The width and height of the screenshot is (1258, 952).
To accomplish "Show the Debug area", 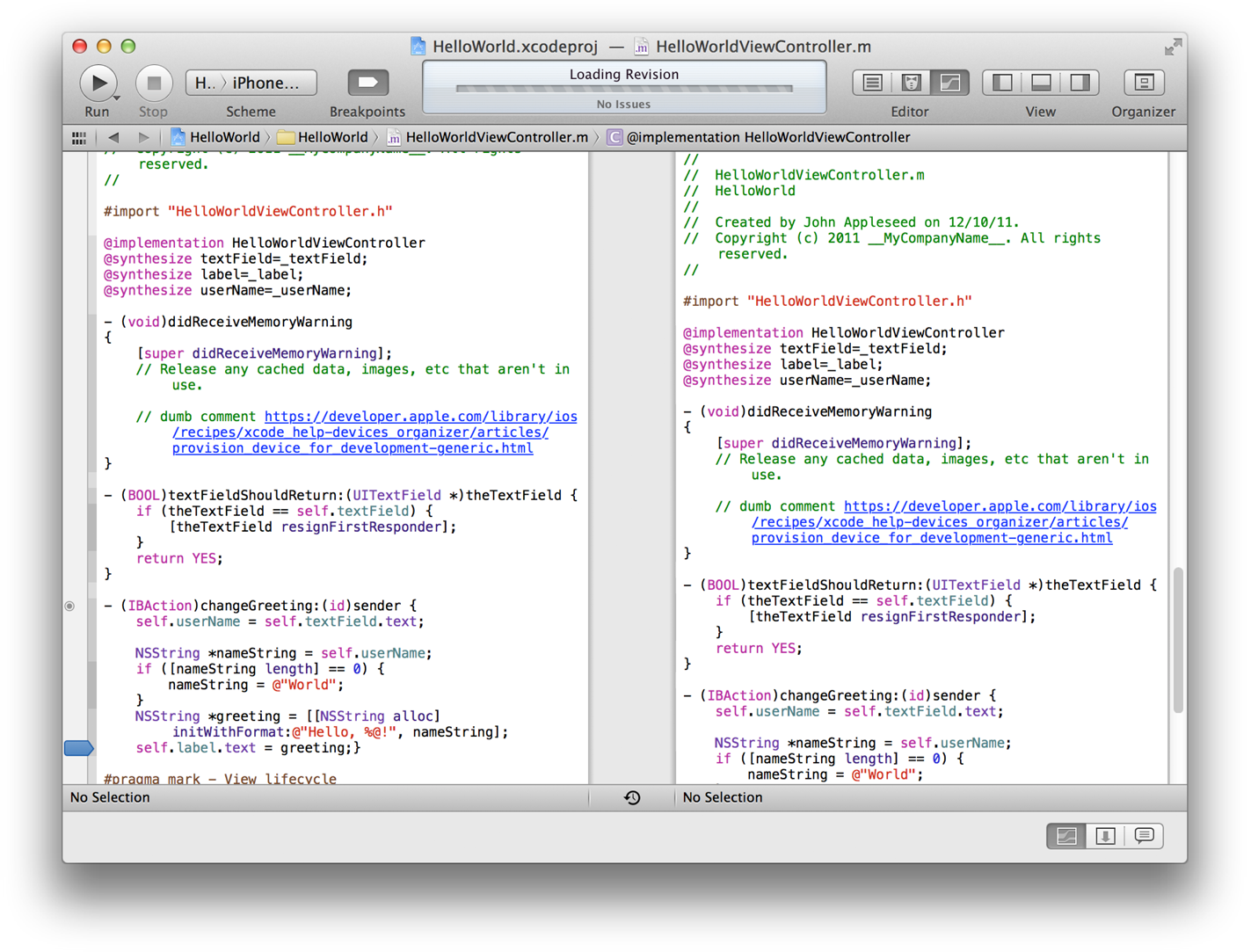I will click(1041, 82).
